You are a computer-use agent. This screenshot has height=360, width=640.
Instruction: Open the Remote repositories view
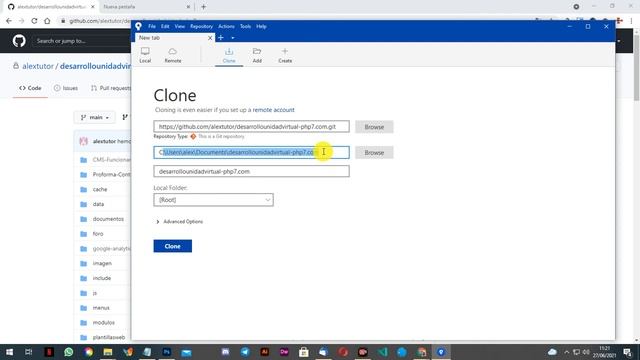(x=173, y=55)
